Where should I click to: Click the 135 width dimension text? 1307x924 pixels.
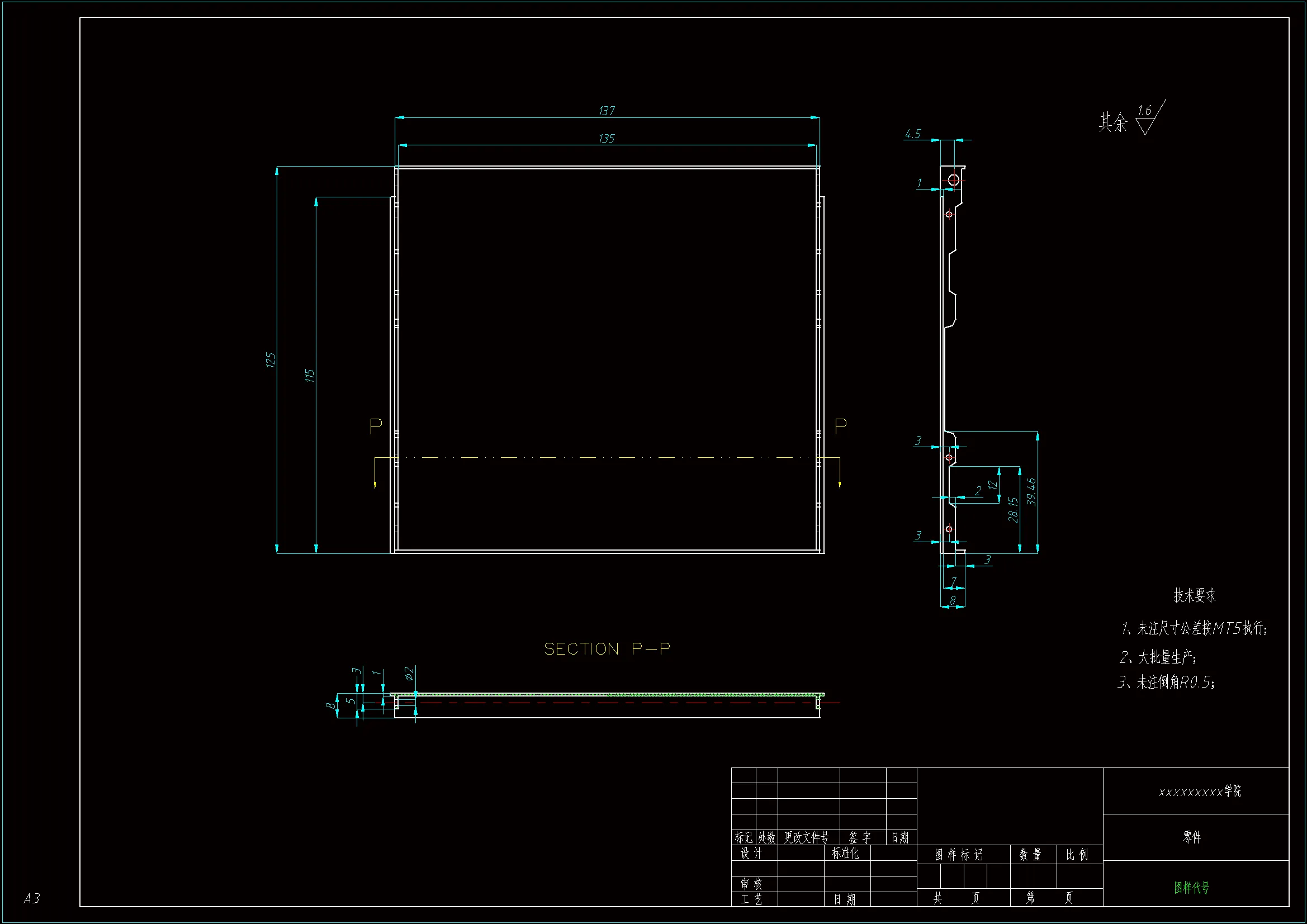pyautogui.click(x=607, y=138)
